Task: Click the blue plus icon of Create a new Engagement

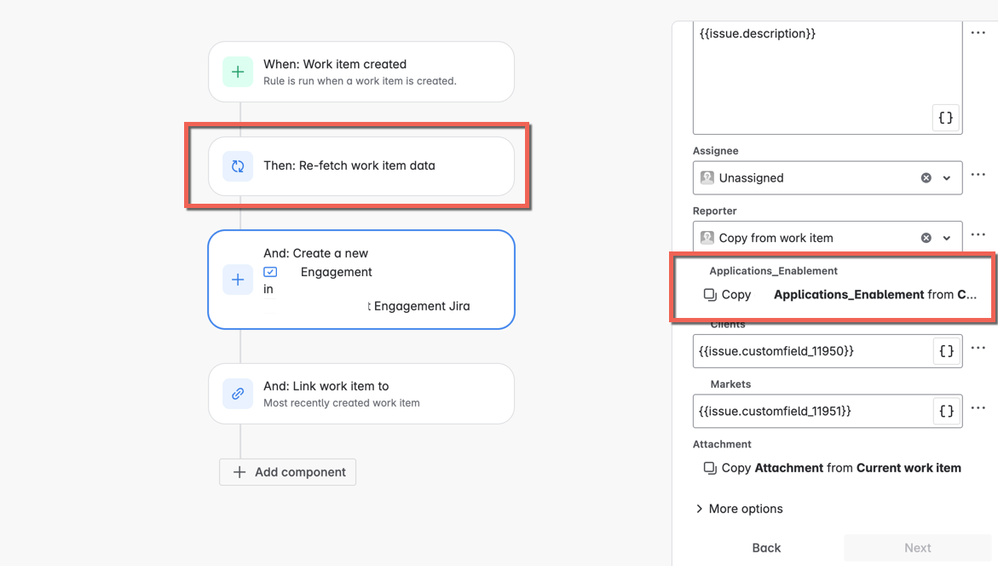Action: coord(237,279)
